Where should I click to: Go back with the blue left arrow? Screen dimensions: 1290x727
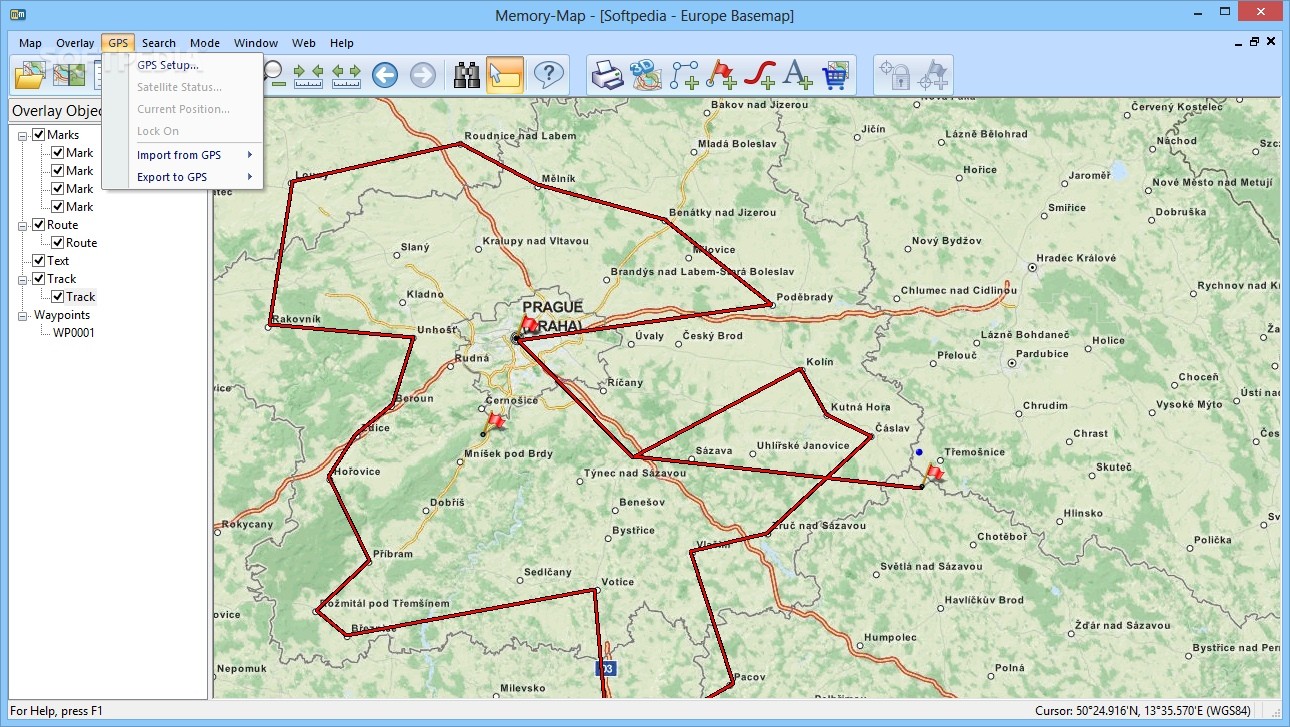coord(385,75)
